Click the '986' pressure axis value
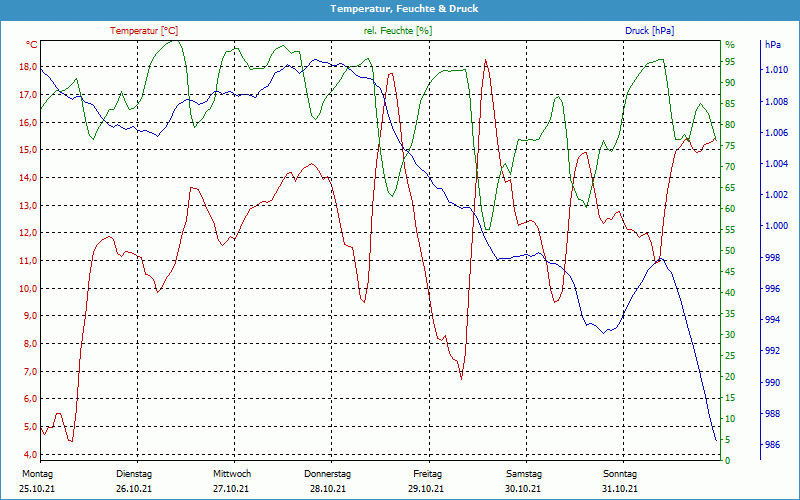Viewport: 800px width, 500px height. click(x=773, y=445)
